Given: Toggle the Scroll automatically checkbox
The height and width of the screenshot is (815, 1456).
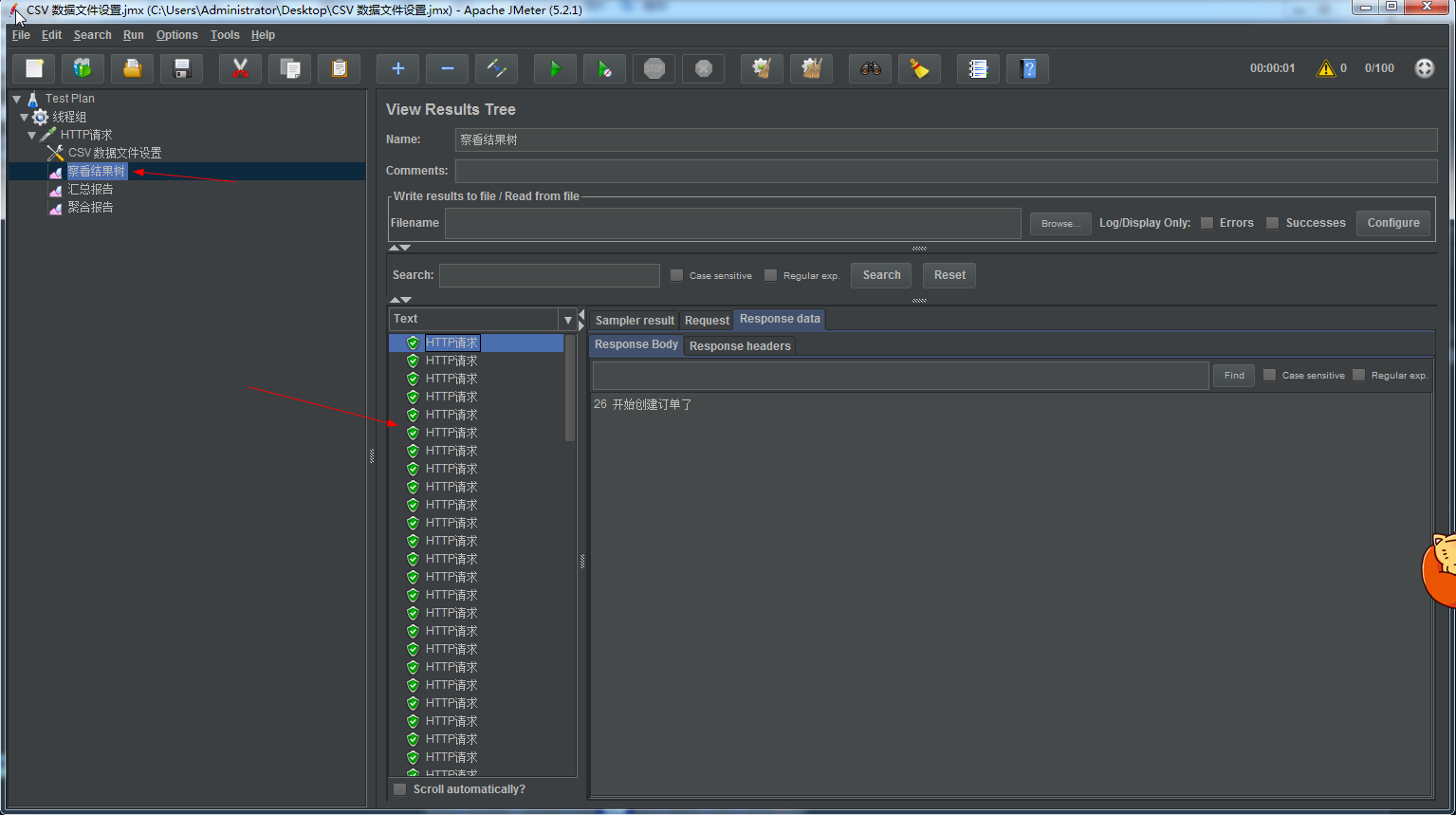Looking at the screenshot, I should click(x=400, y=789).
